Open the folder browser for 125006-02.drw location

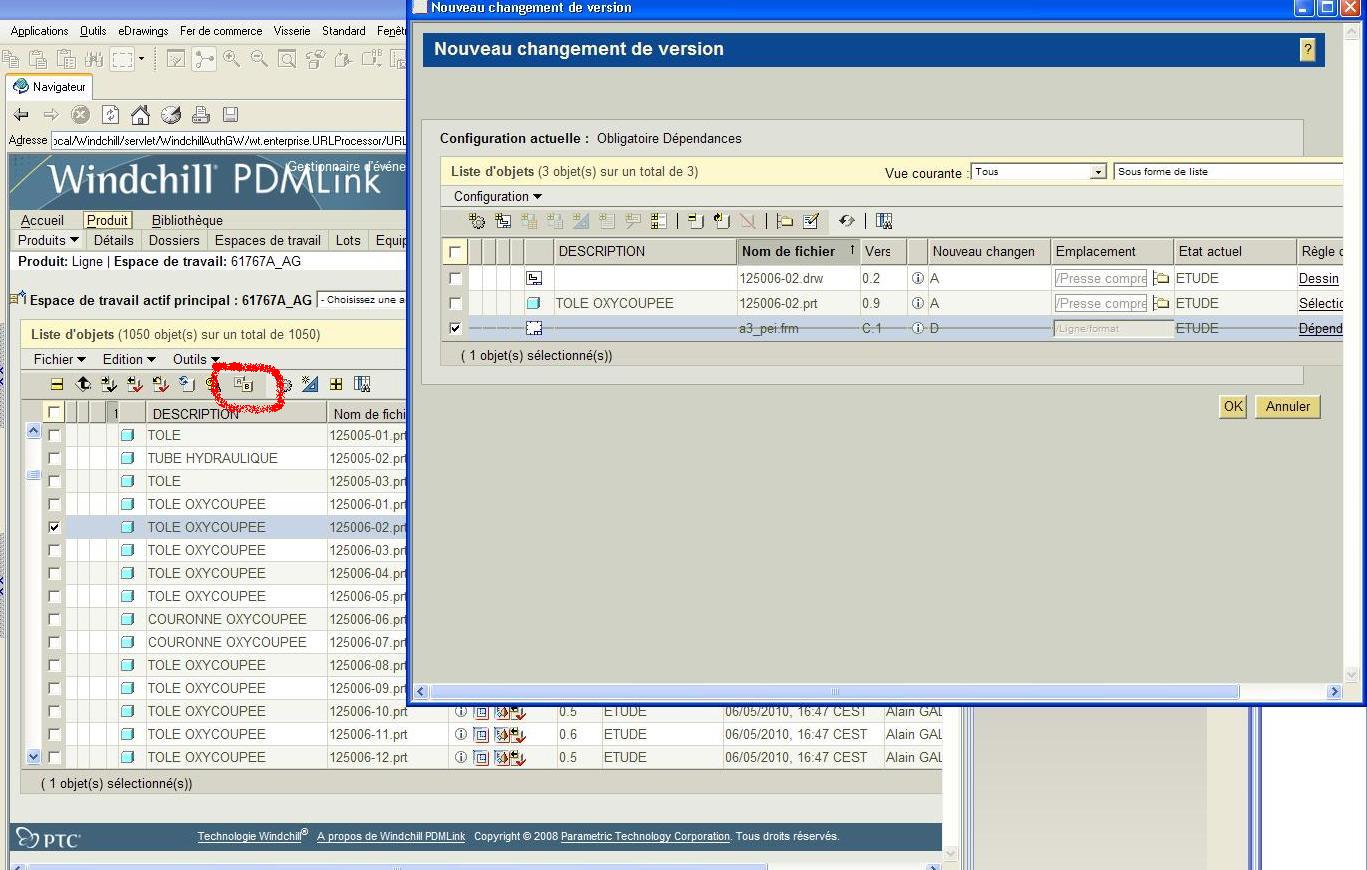click(1161, 278)
